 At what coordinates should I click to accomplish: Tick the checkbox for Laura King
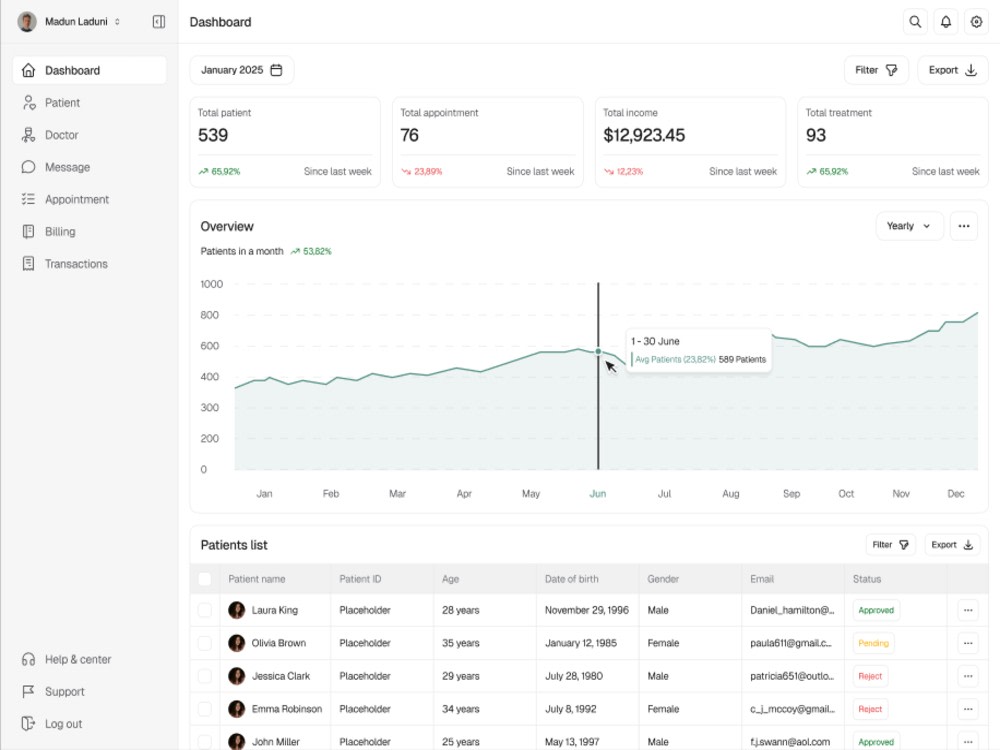205,610
